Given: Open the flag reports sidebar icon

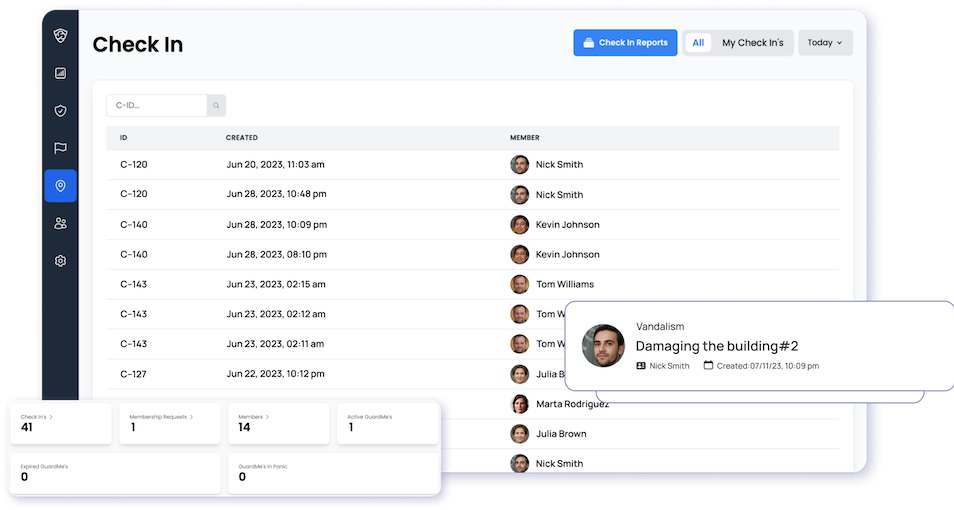Looking at the screenshot, I should (x=60, y=148).
